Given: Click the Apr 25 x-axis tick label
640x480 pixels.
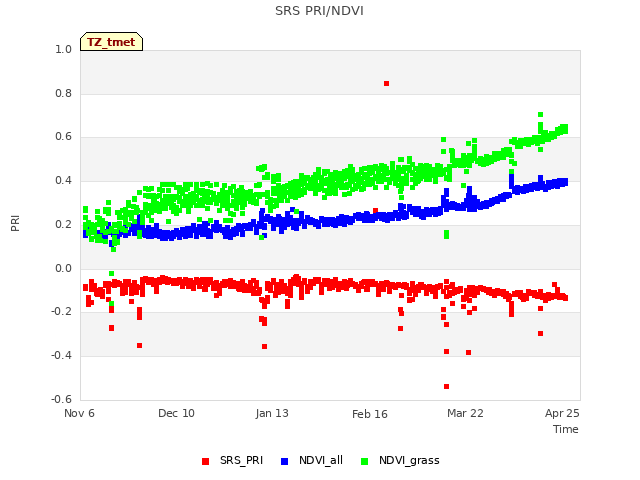Looking at the screenshot, I should (x=562, y=413).
